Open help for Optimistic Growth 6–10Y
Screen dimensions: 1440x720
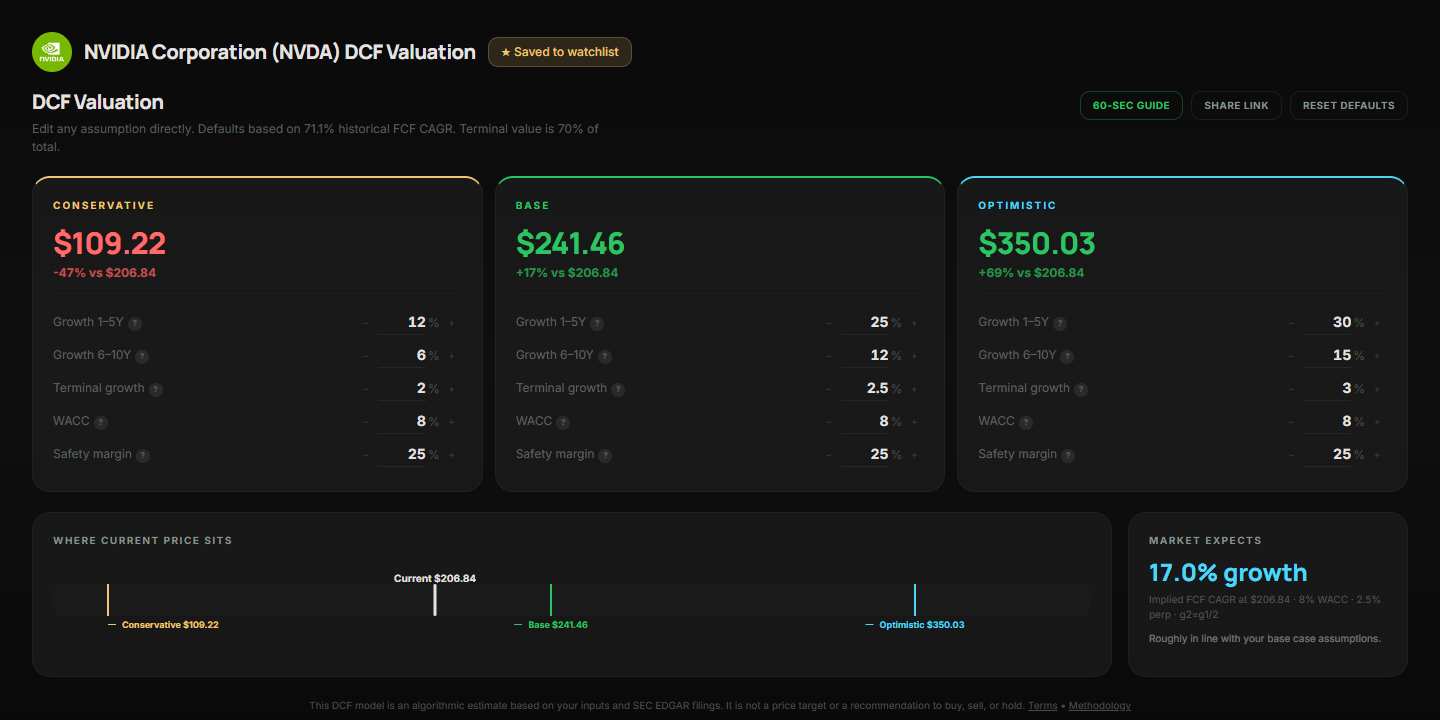click(1067, 356)
